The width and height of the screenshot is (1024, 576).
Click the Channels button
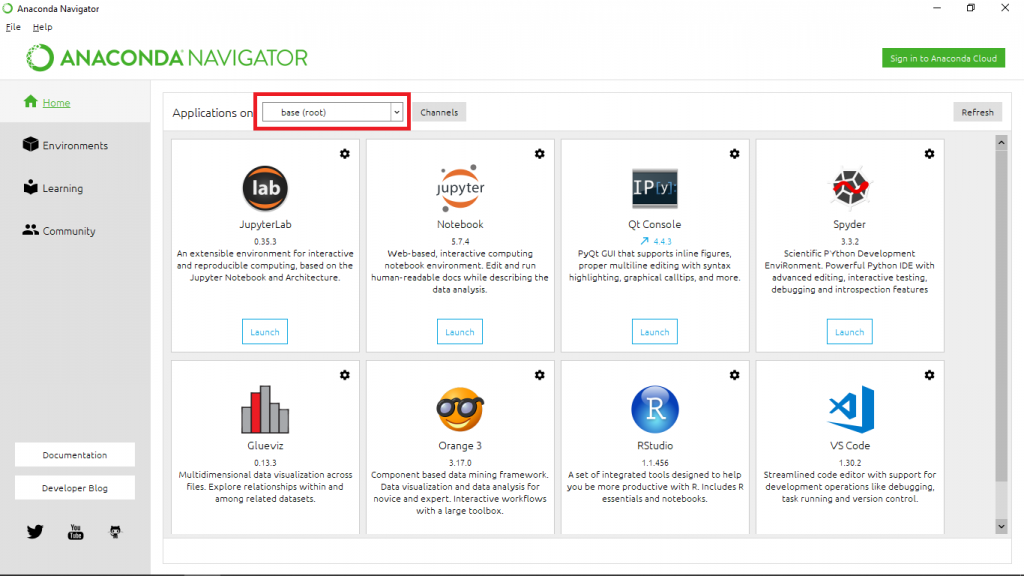tap(439, 112)
